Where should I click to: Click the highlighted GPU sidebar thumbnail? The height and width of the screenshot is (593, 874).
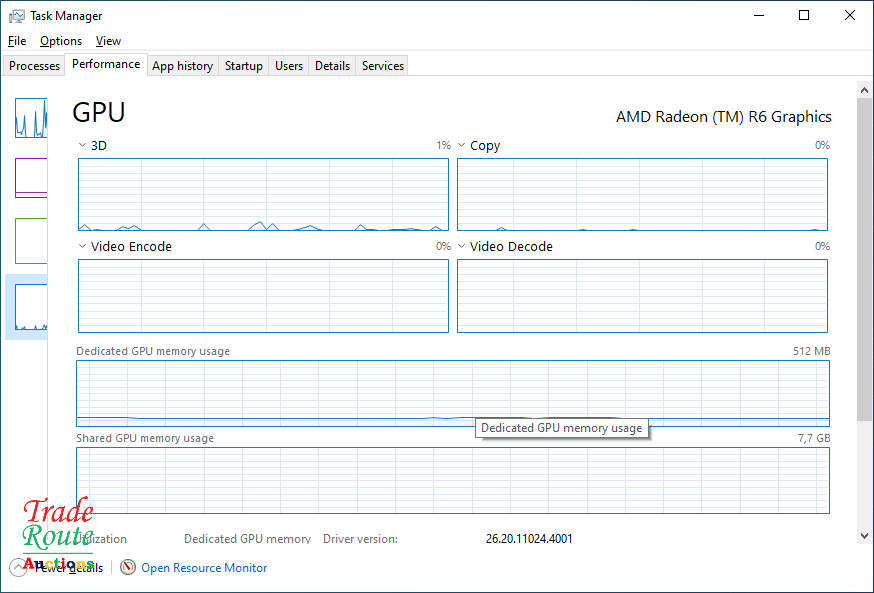click(31, 307)
